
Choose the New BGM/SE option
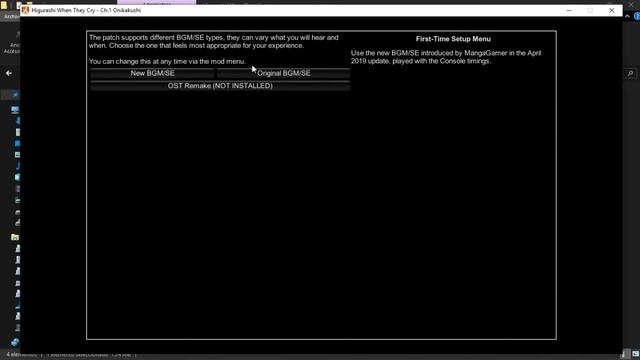tap(152, 73)
